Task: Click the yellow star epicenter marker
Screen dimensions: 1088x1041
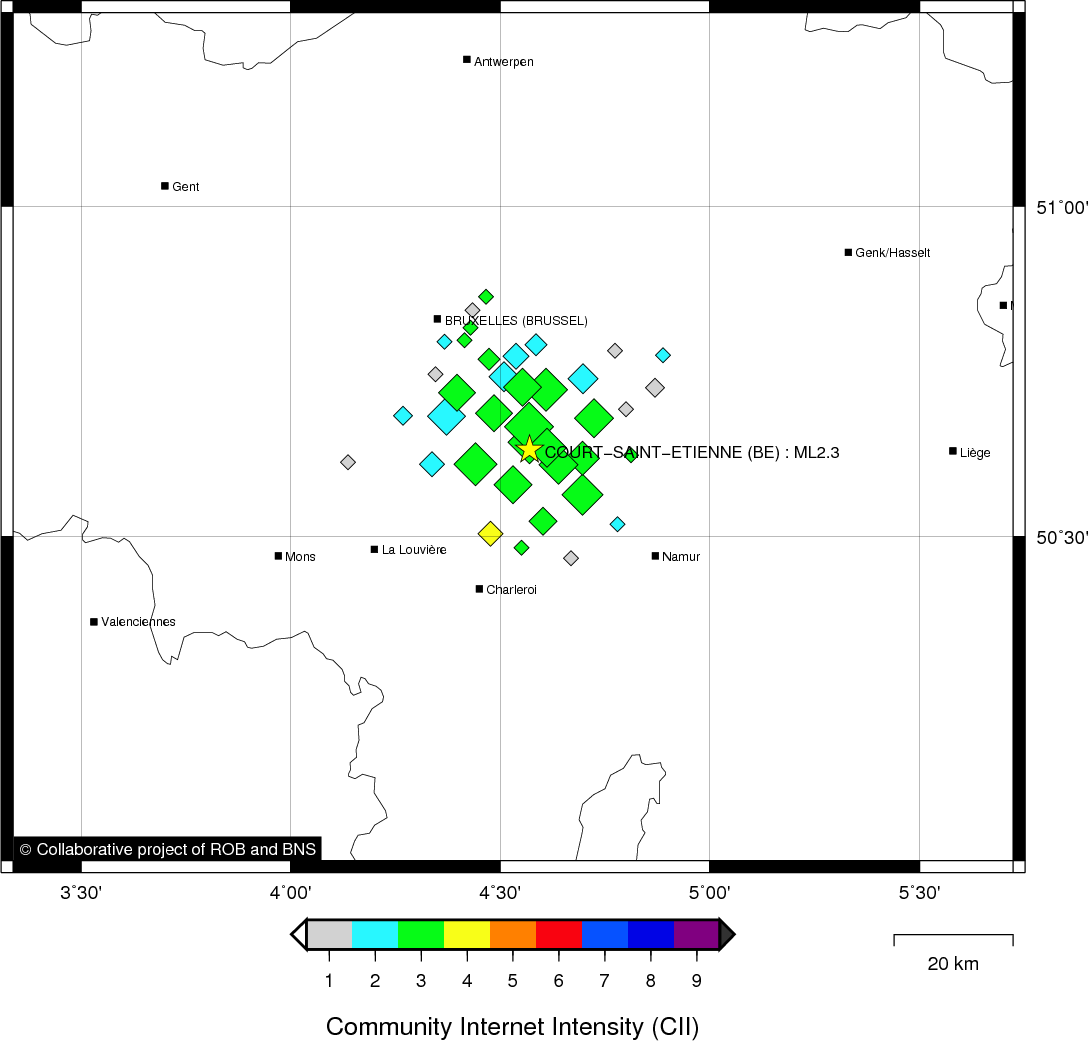Action: (x=529, y=450)
